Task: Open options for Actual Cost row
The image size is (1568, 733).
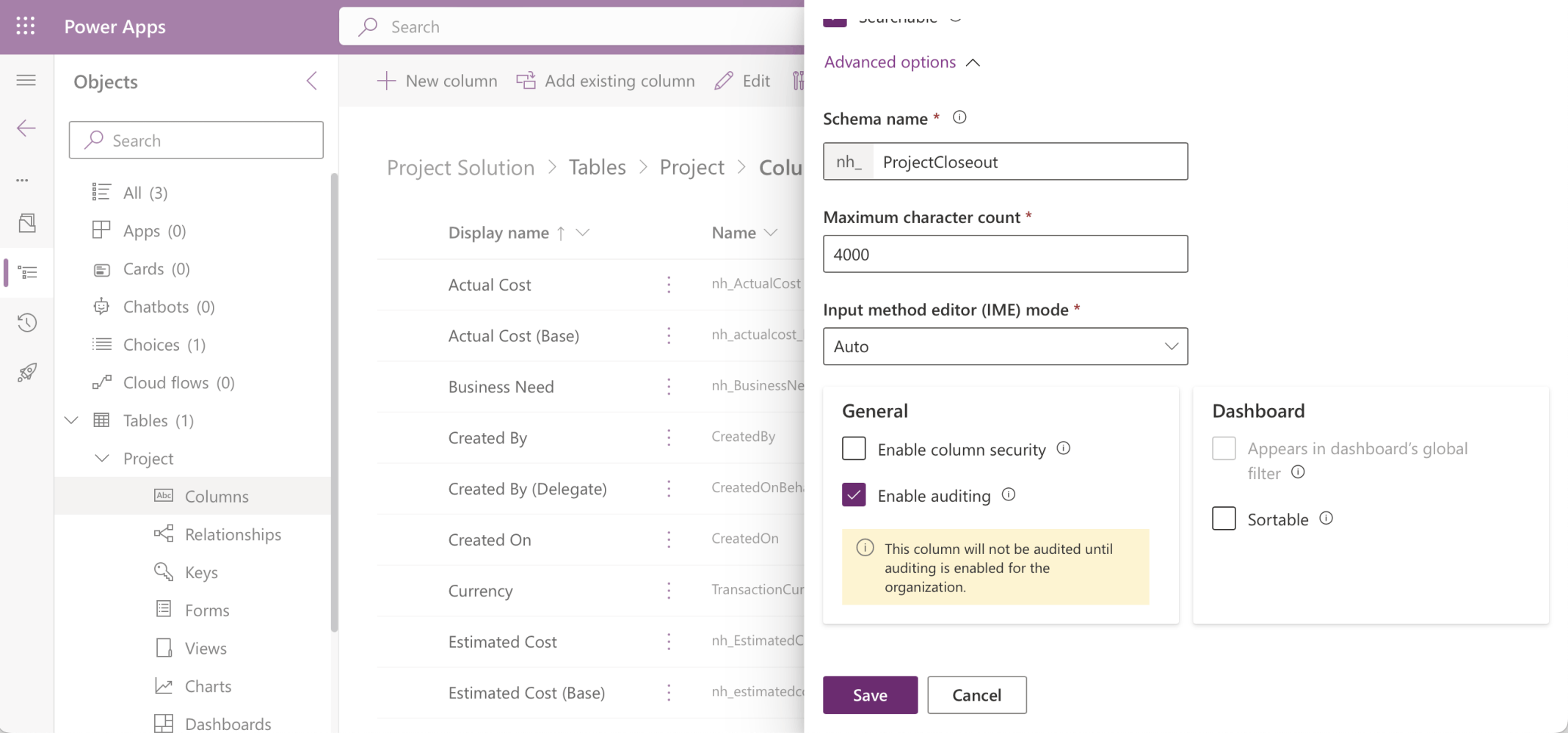Action: point(669,285)
